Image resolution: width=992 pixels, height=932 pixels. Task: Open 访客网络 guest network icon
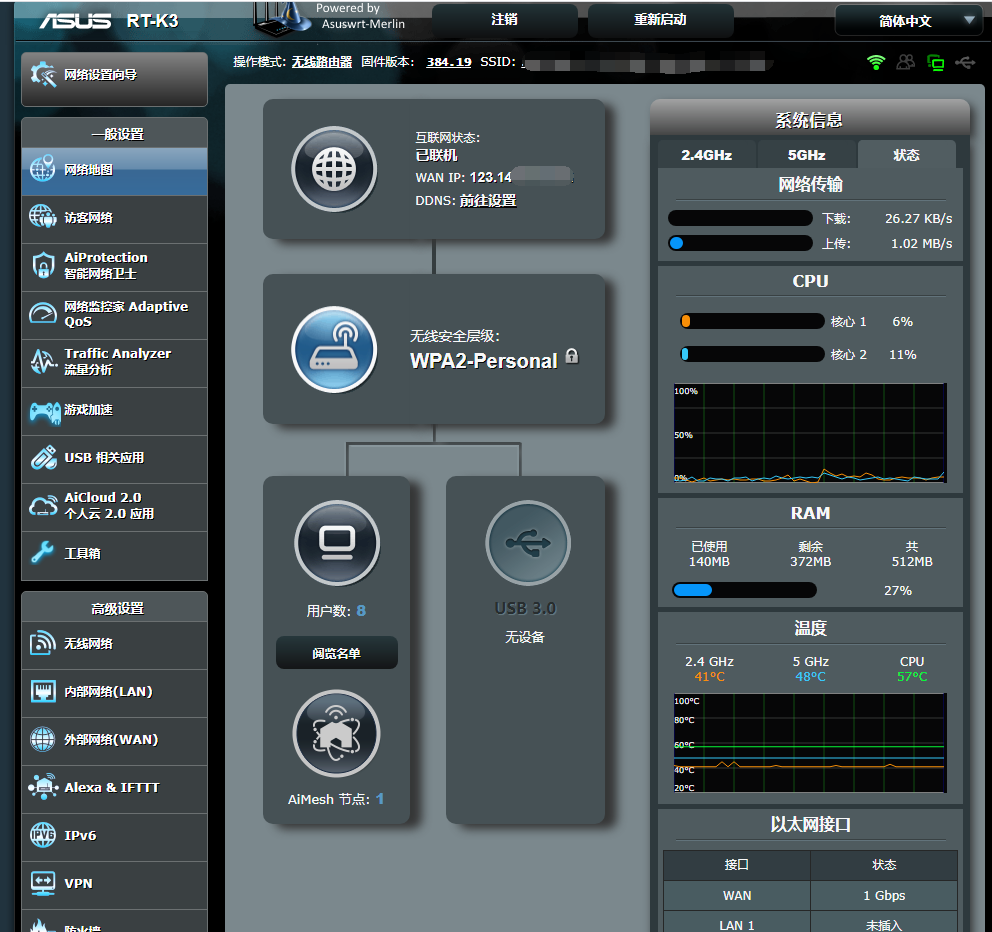[42, 217]
